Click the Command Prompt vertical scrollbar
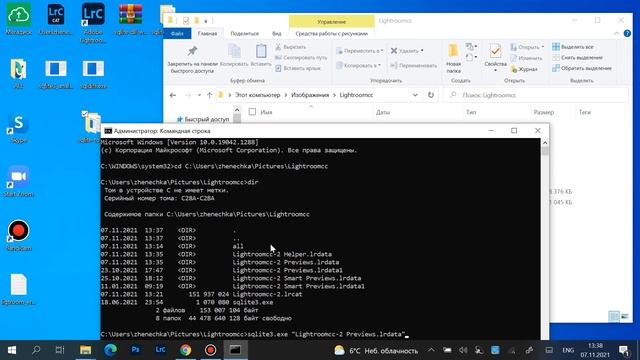The width and height of the screenshot is (640, 360). pos(545,238)
